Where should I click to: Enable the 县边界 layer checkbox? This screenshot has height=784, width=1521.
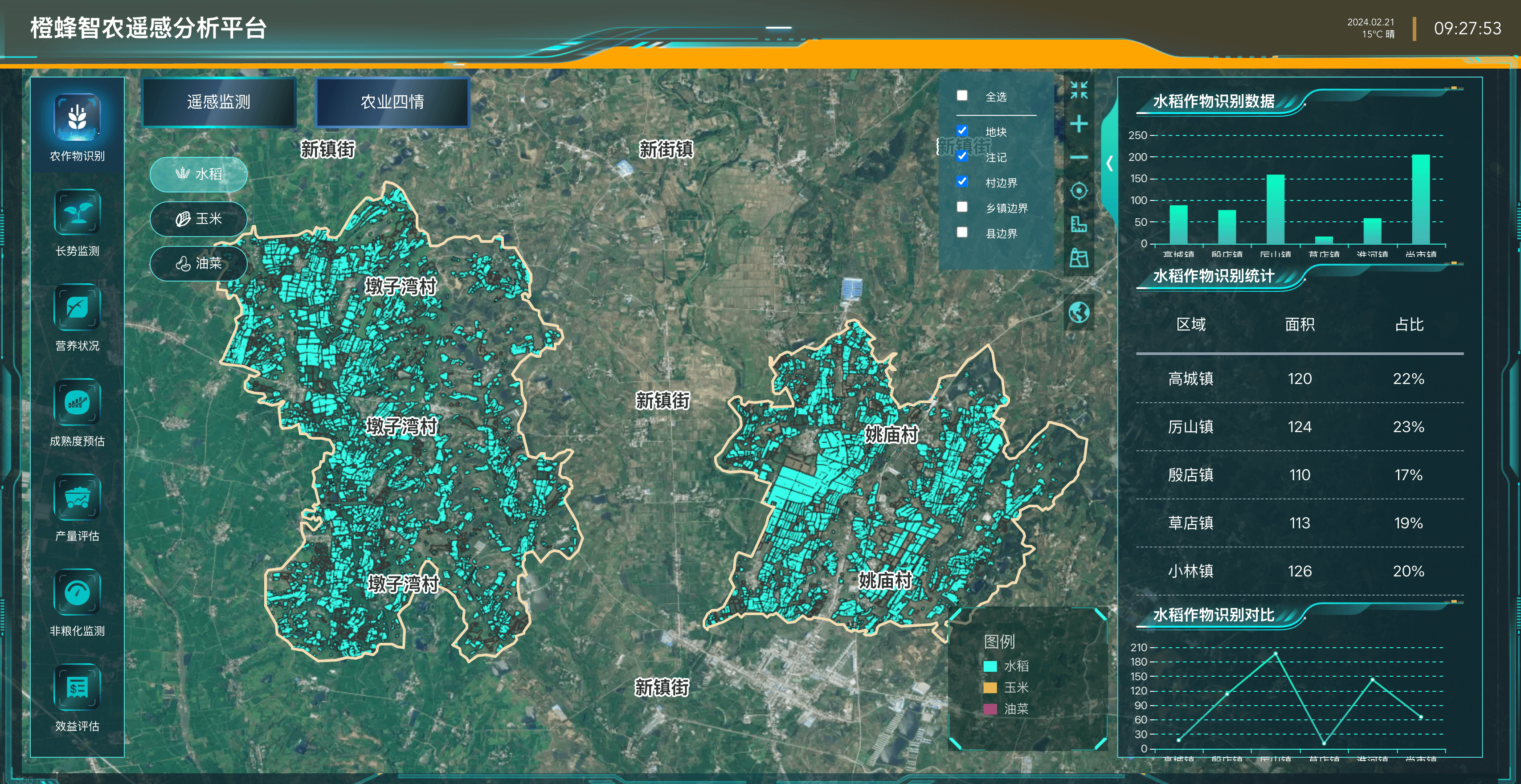pos(962,232)
